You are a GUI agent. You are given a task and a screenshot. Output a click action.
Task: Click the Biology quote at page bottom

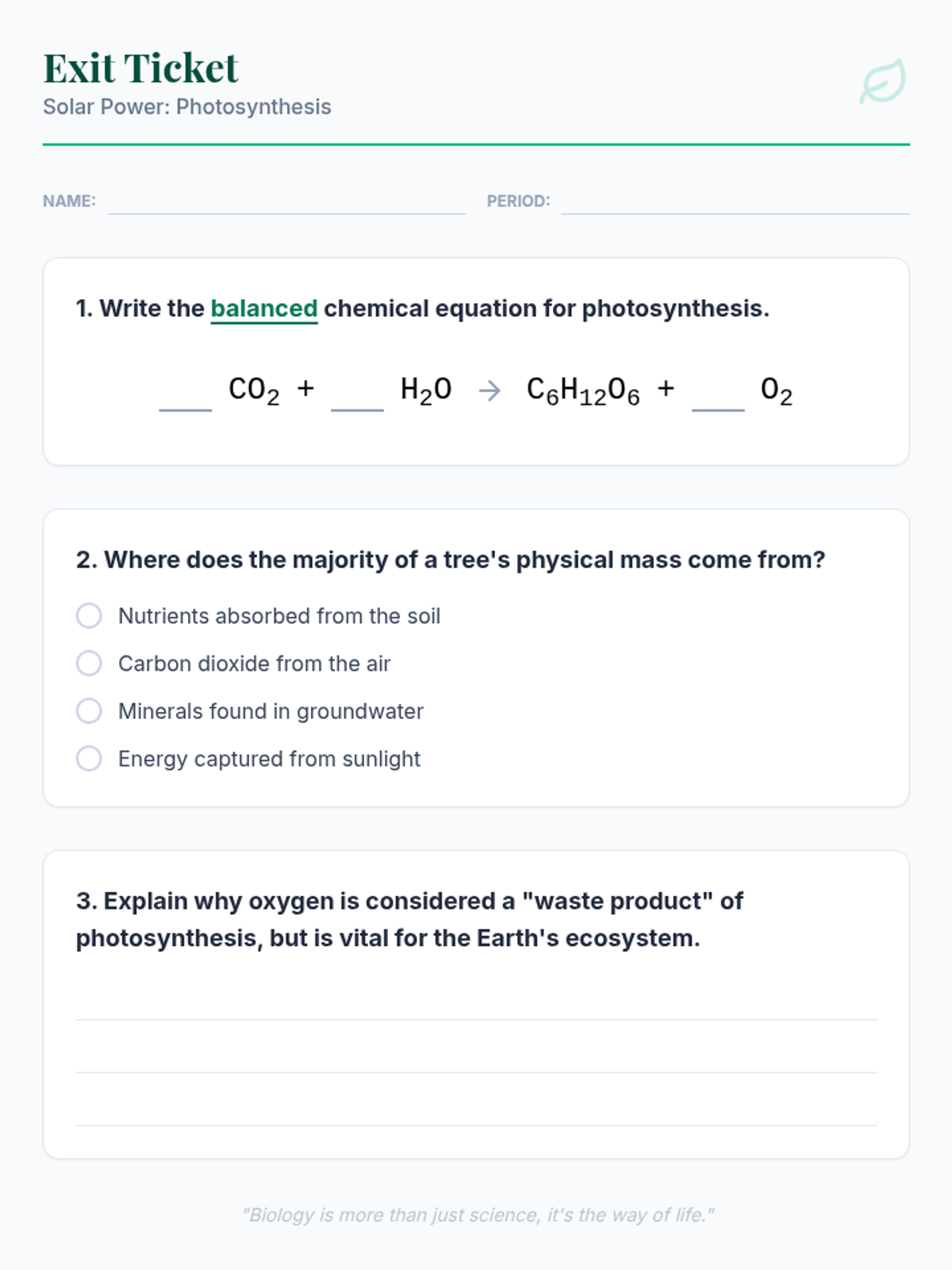pyautogui.click(x=478, y=1215)
